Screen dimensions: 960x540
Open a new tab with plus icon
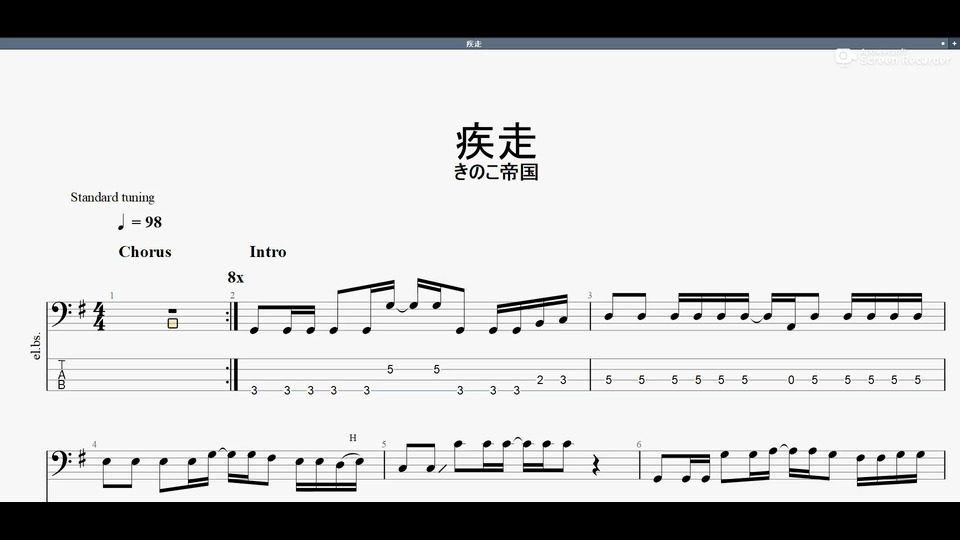[x=954, y=43]
